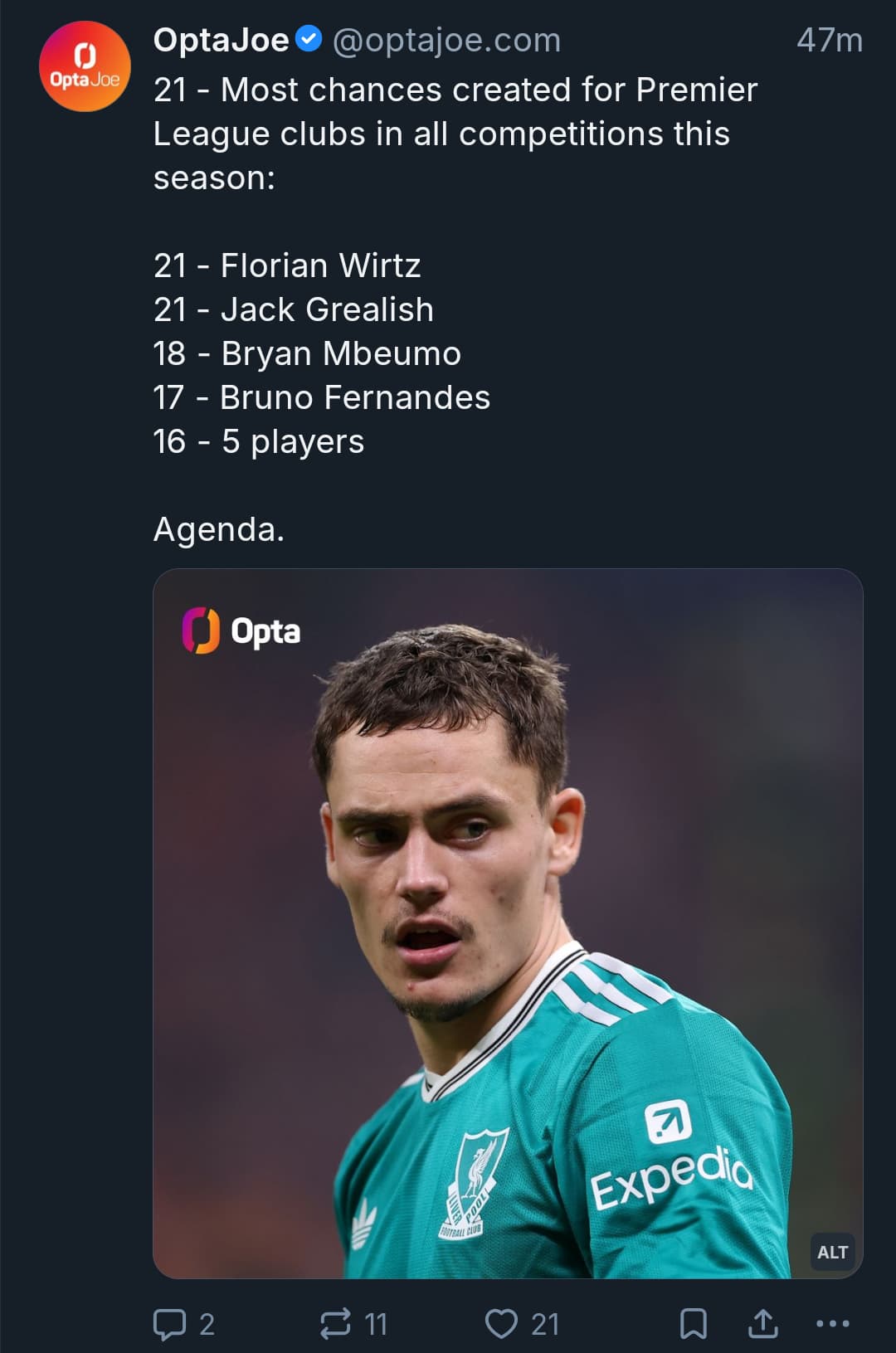The width and height of the screenshot is (896, 1353).
Task: Click the reply count number 2
Action: (x=207, y=1324)
